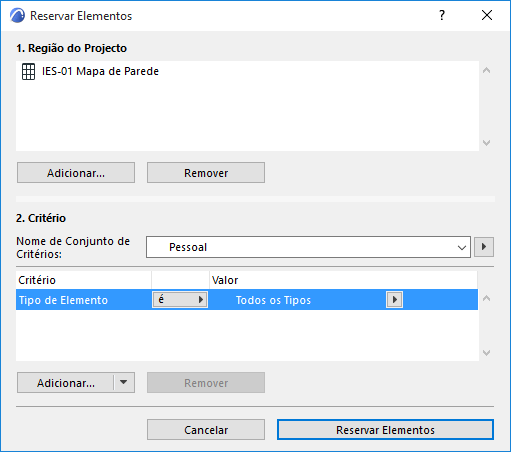This screenshot has width=511, height=452.
Task: Click Adicionar... under Região do Projecto
Action: tap(76, 173)
